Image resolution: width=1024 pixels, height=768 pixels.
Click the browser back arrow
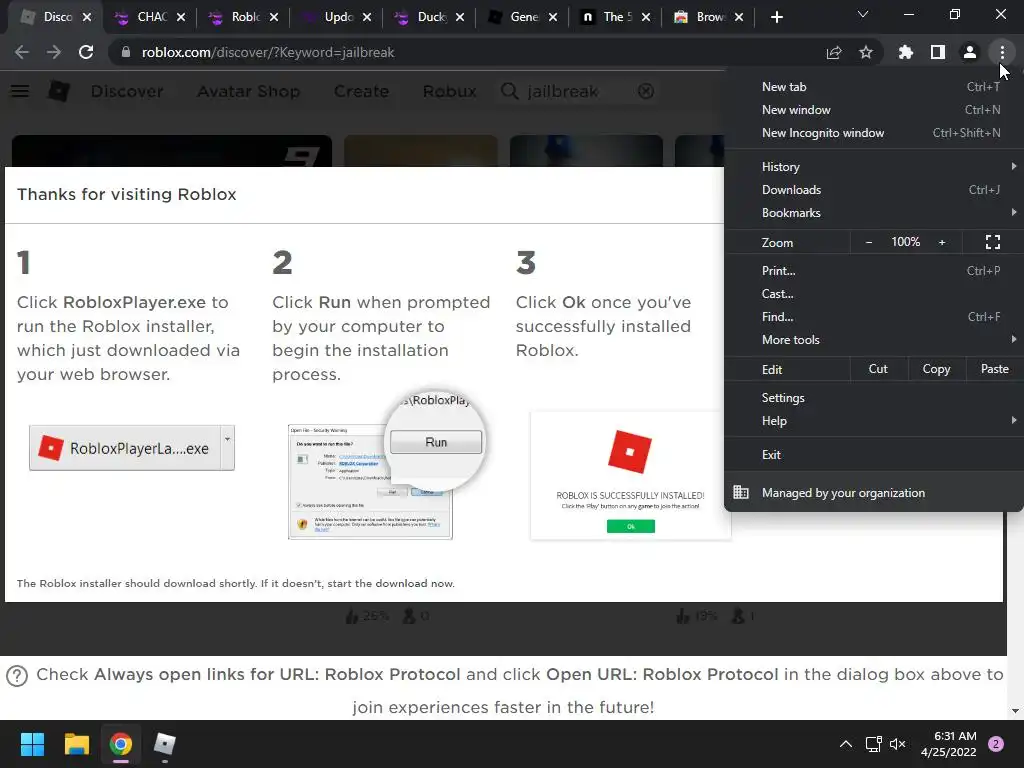point(22,52)
